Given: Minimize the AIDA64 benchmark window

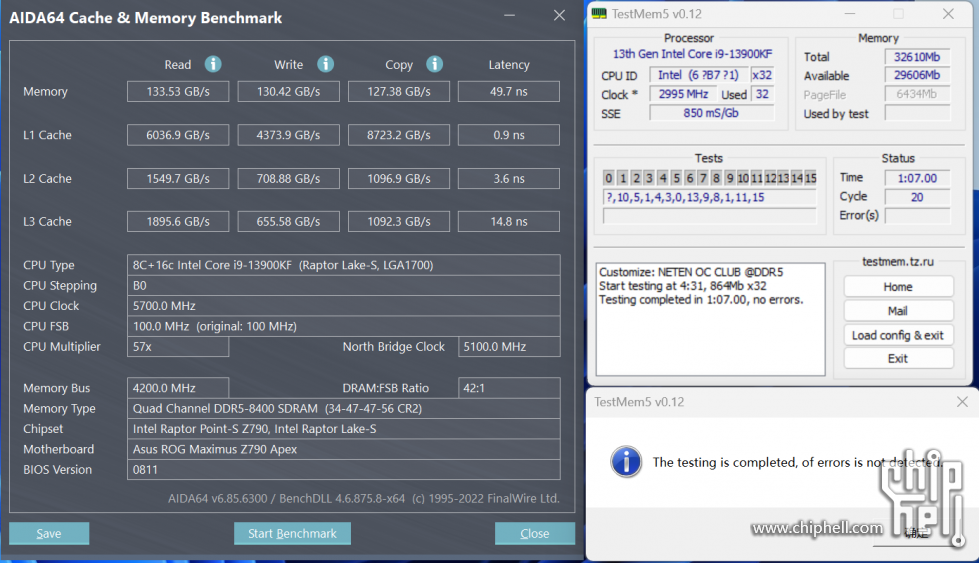Looking at the screenshot, I should [x=509, y=16].
